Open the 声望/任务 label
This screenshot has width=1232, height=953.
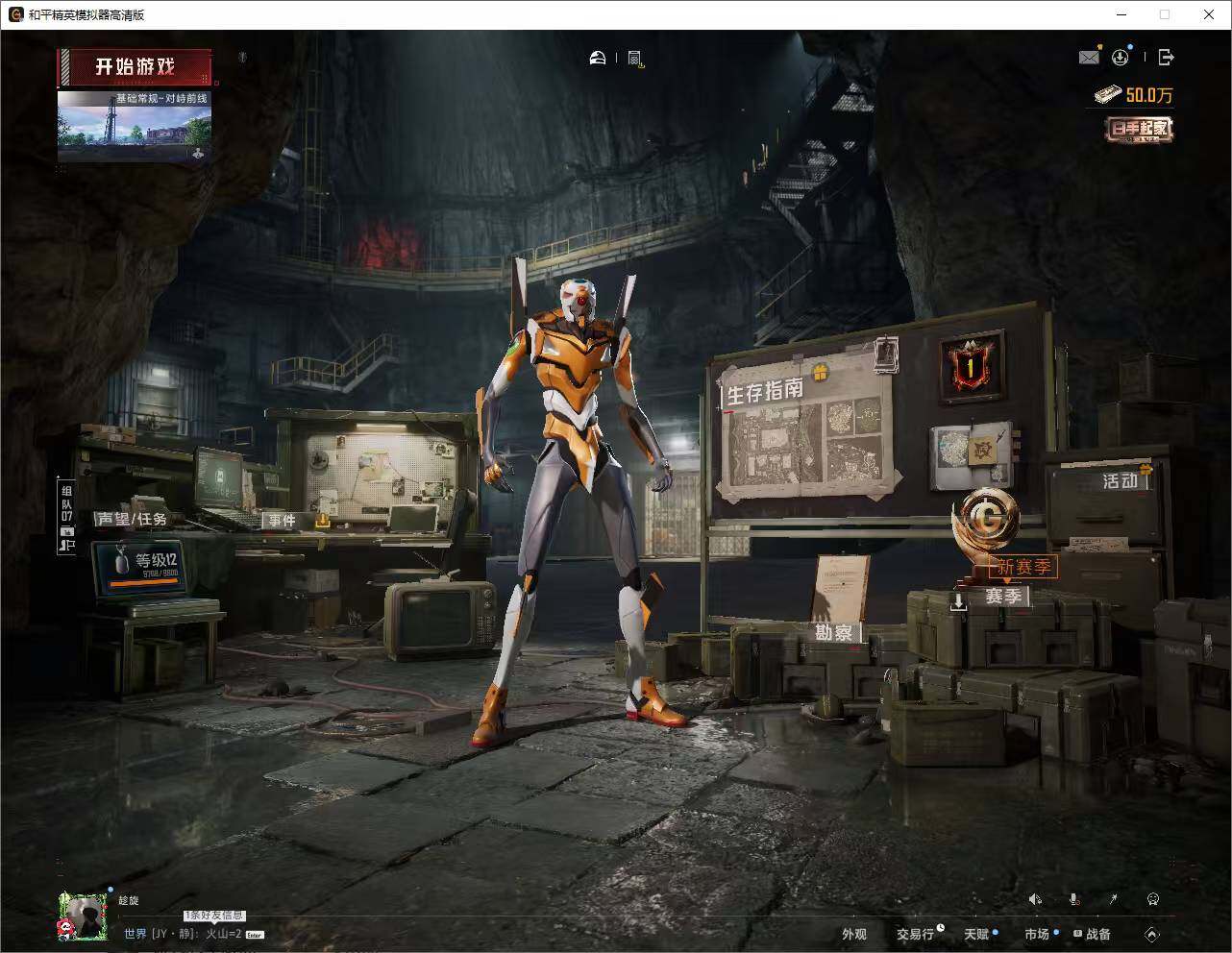click(x=132, y=519)
